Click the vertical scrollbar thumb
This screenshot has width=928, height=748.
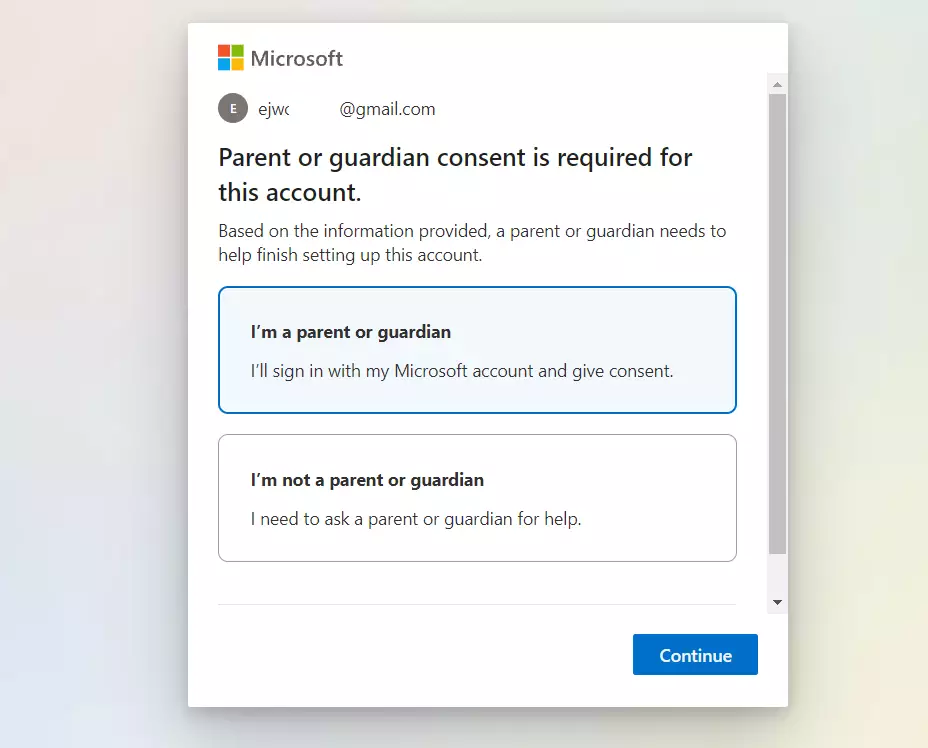(x=777, y=324)
